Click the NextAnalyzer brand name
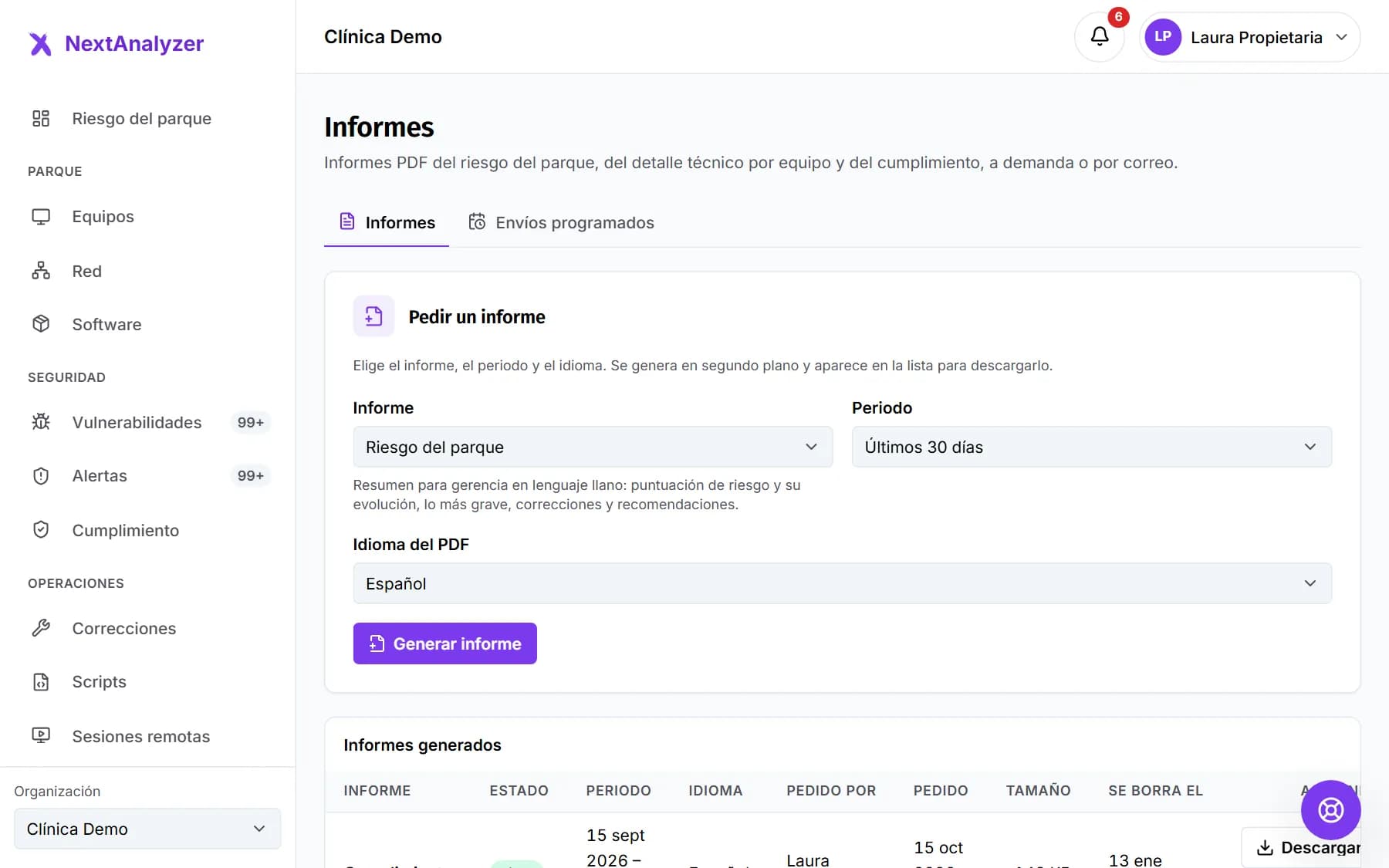Screen dimensions: 1389x868 coord(134,44)
